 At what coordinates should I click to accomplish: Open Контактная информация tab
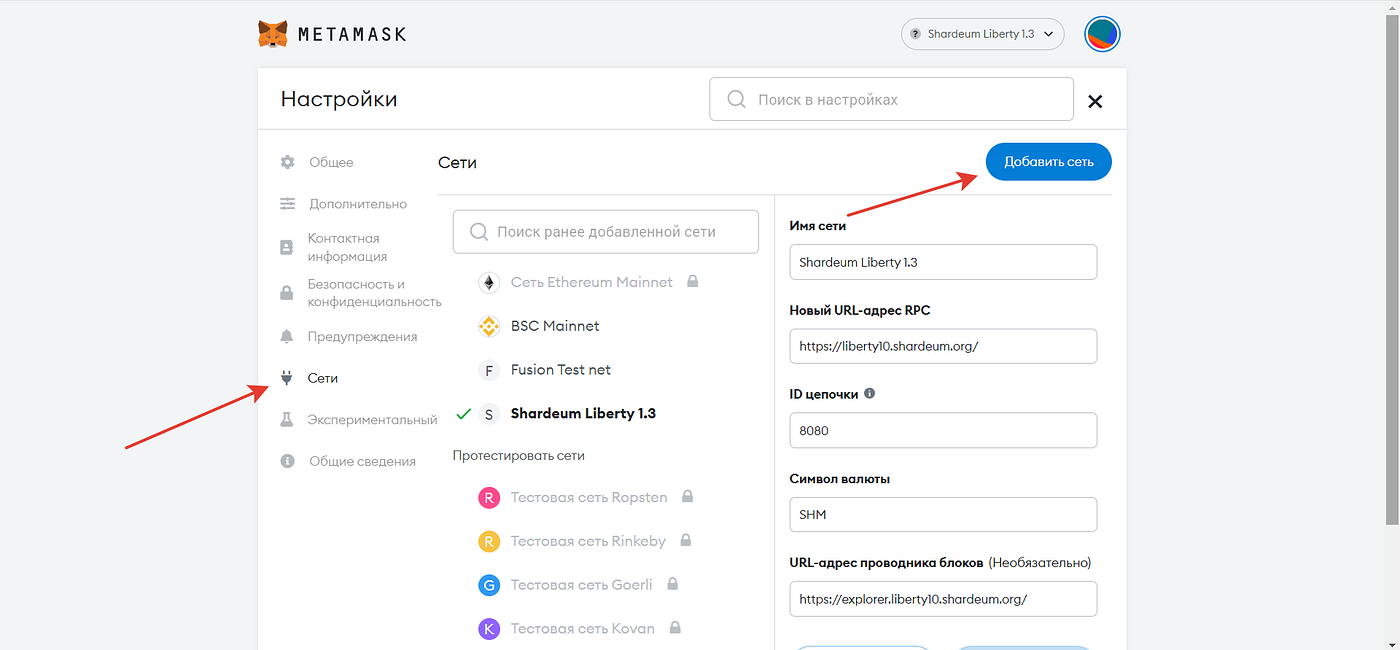click(347, 247)
